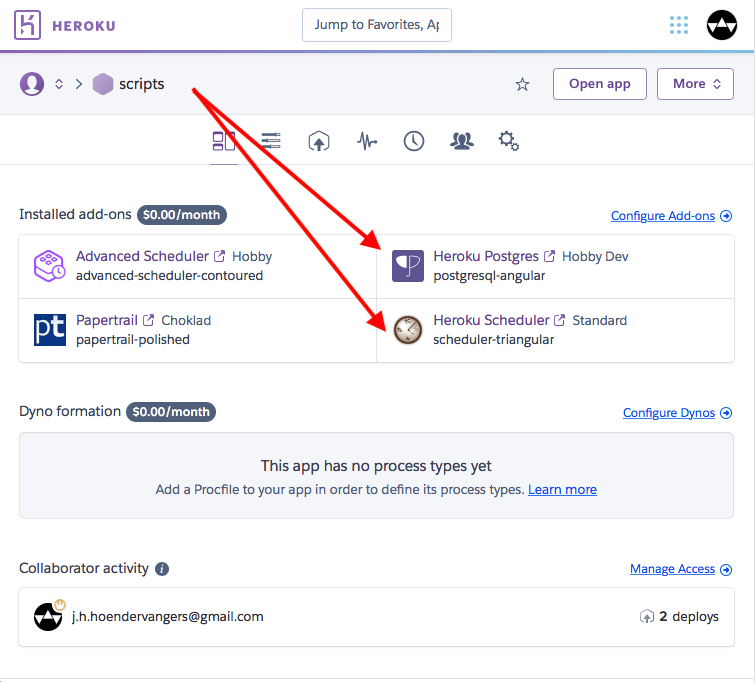Click the scripts app name in breadcrumb
The width and height of the screenshot is (755, 682).
[x=142, y=84]
